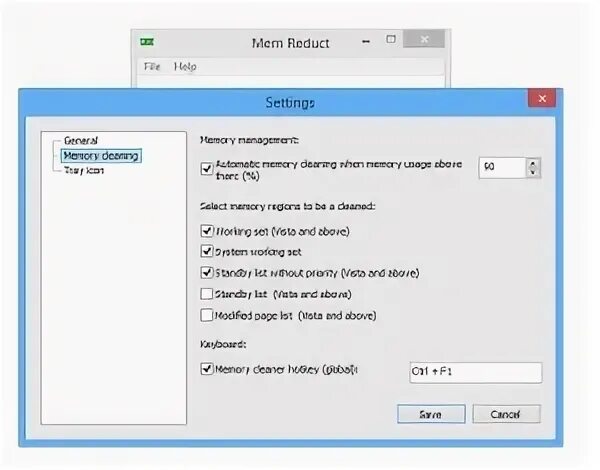This screenshot has width=600, height=470.
Task: Increase memory threshold with up spinner arrow
Action: (x=533, y=163)
